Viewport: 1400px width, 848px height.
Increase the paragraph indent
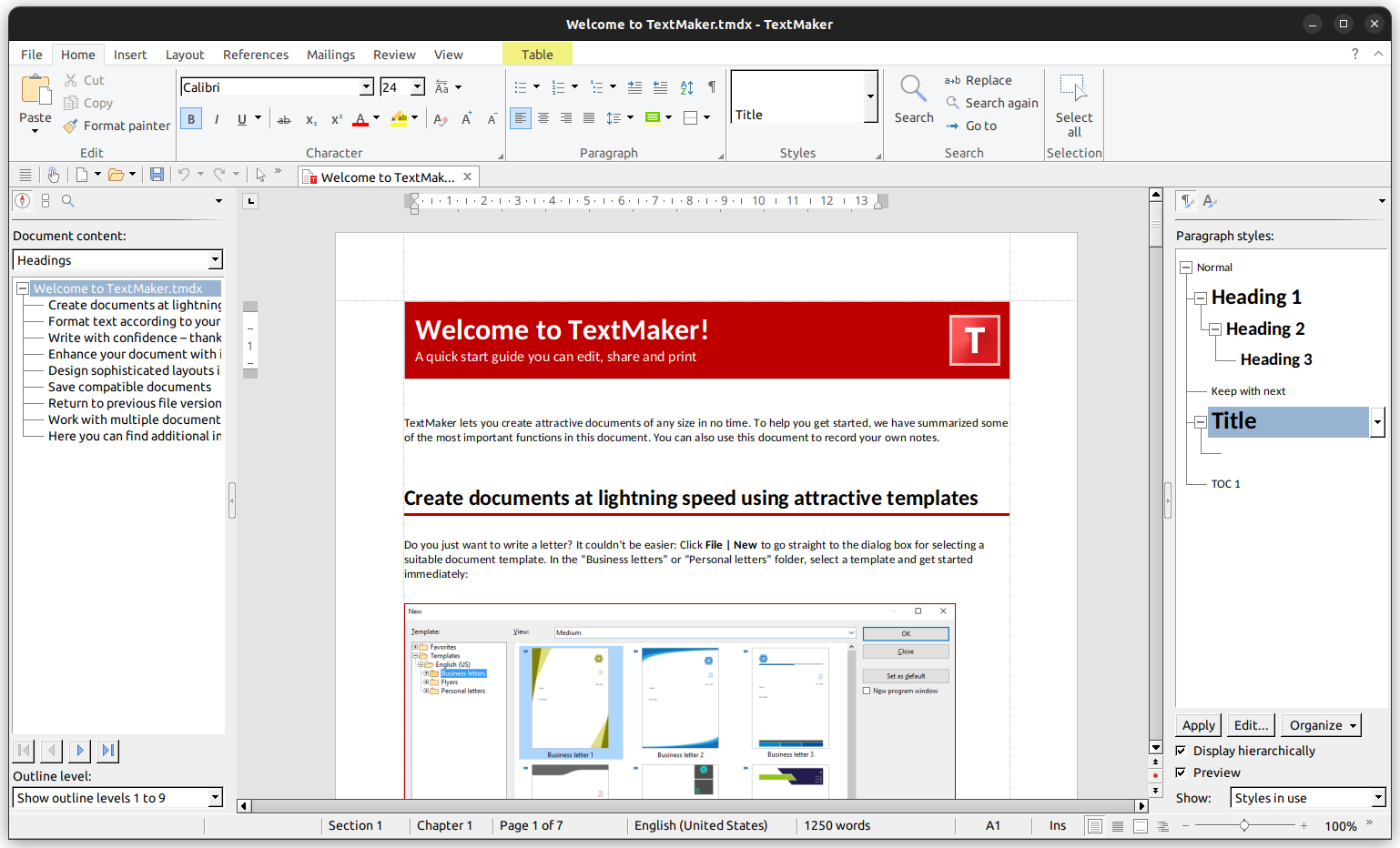634,87
